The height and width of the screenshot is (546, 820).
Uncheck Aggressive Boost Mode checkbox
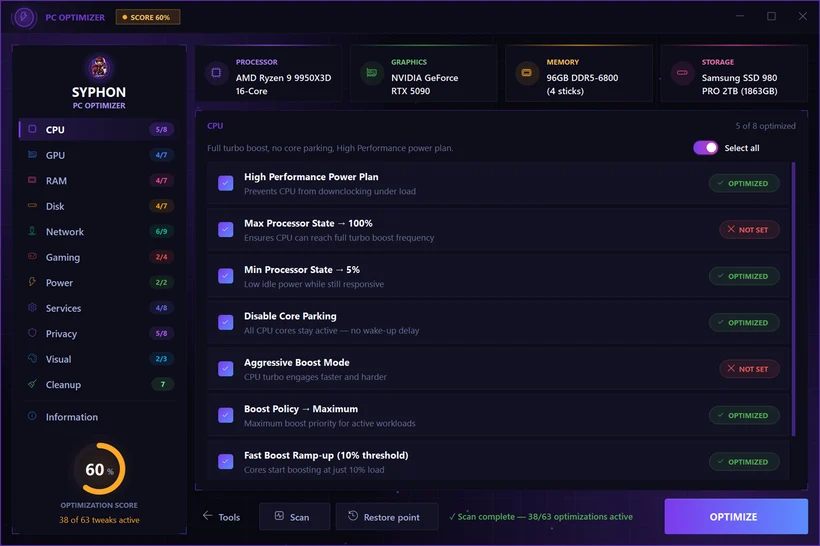coord(225,369)
